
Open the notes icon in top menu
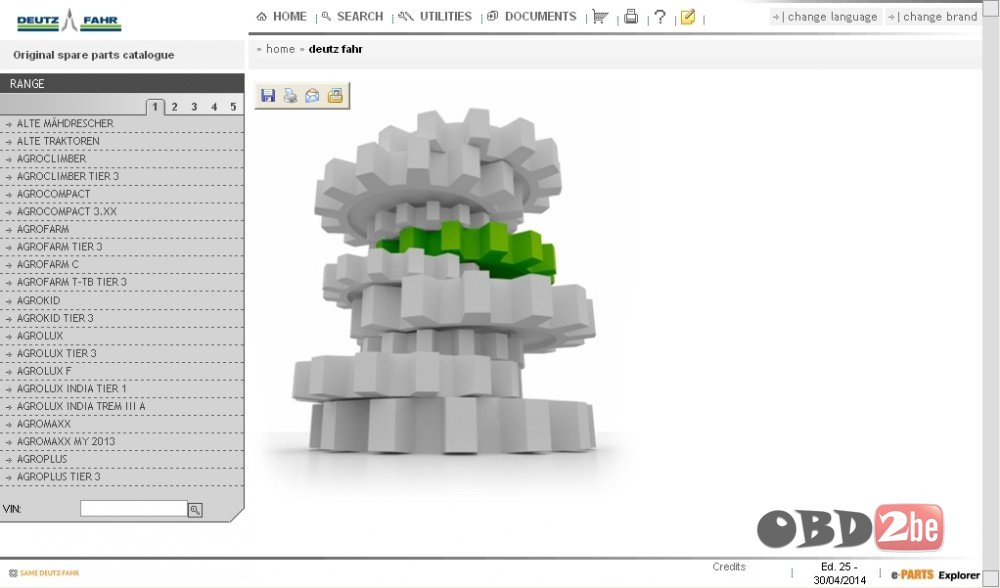click(688, 17)
